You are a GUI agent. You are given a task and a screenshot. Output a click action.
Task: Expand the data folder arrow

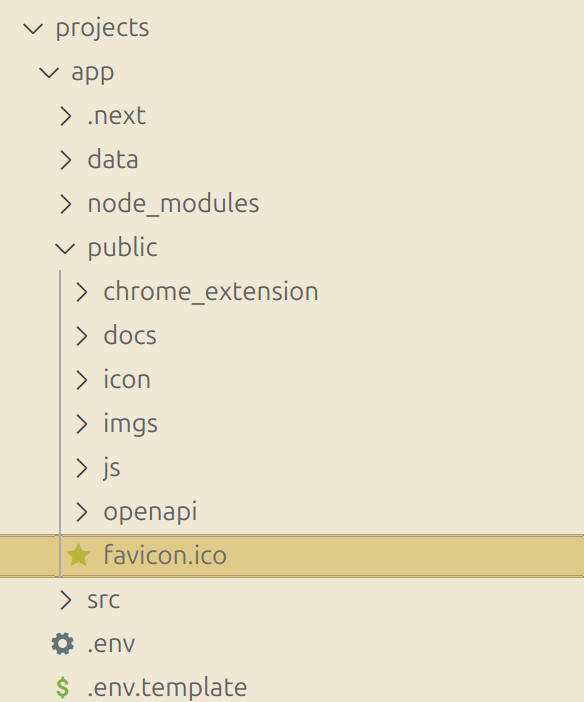[x=66, y=160]
